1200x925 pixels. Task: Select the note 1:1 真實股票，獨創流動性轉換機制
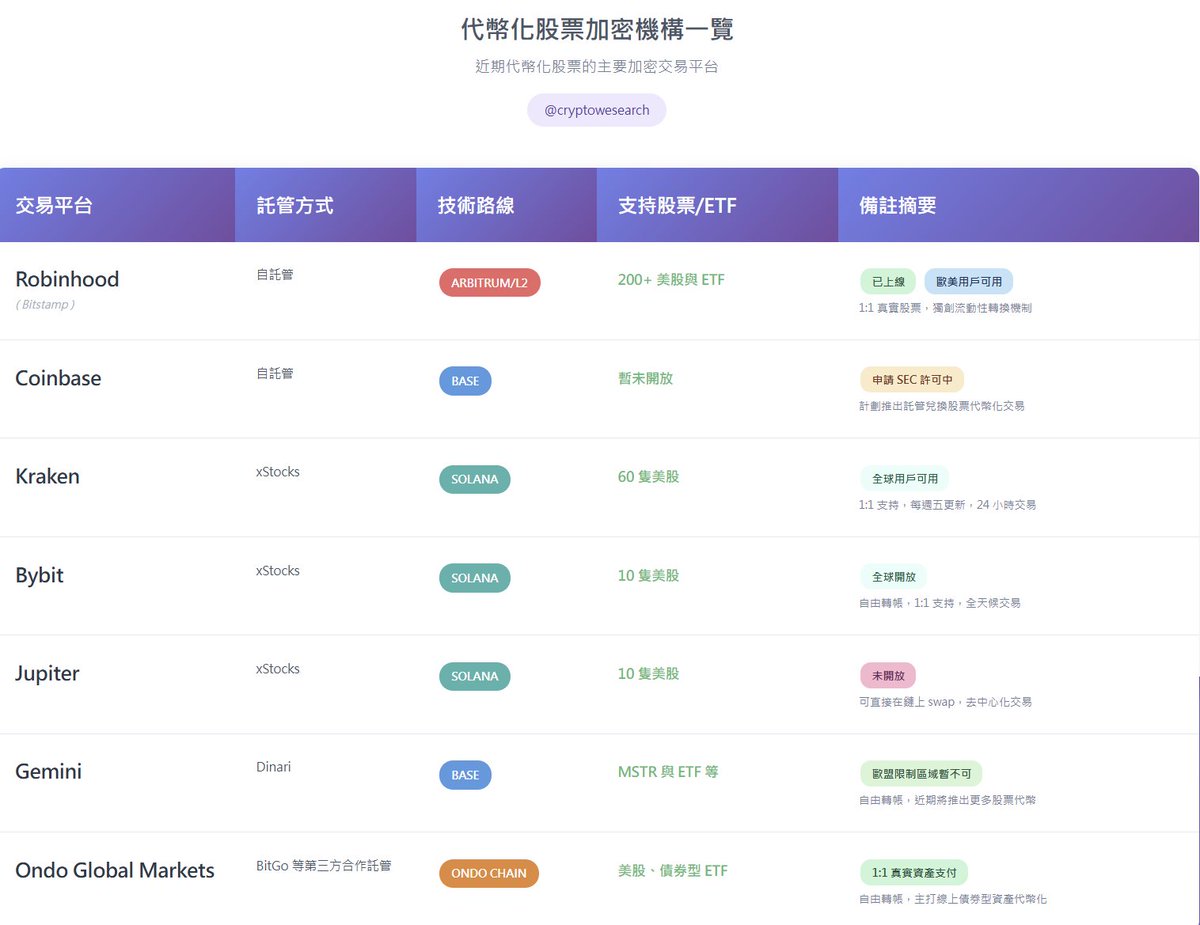tap(945, 308)
